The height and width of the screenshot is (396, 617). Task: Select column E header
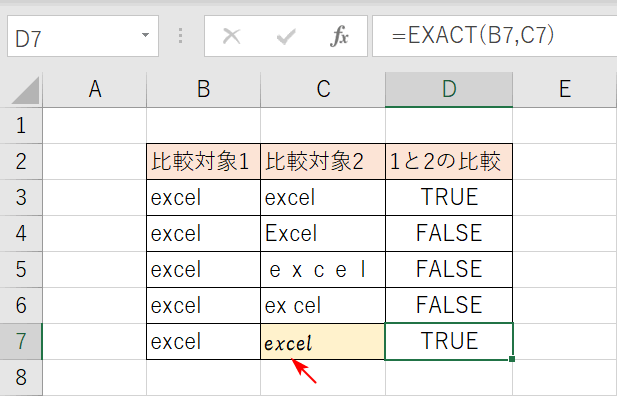(565, 90)
